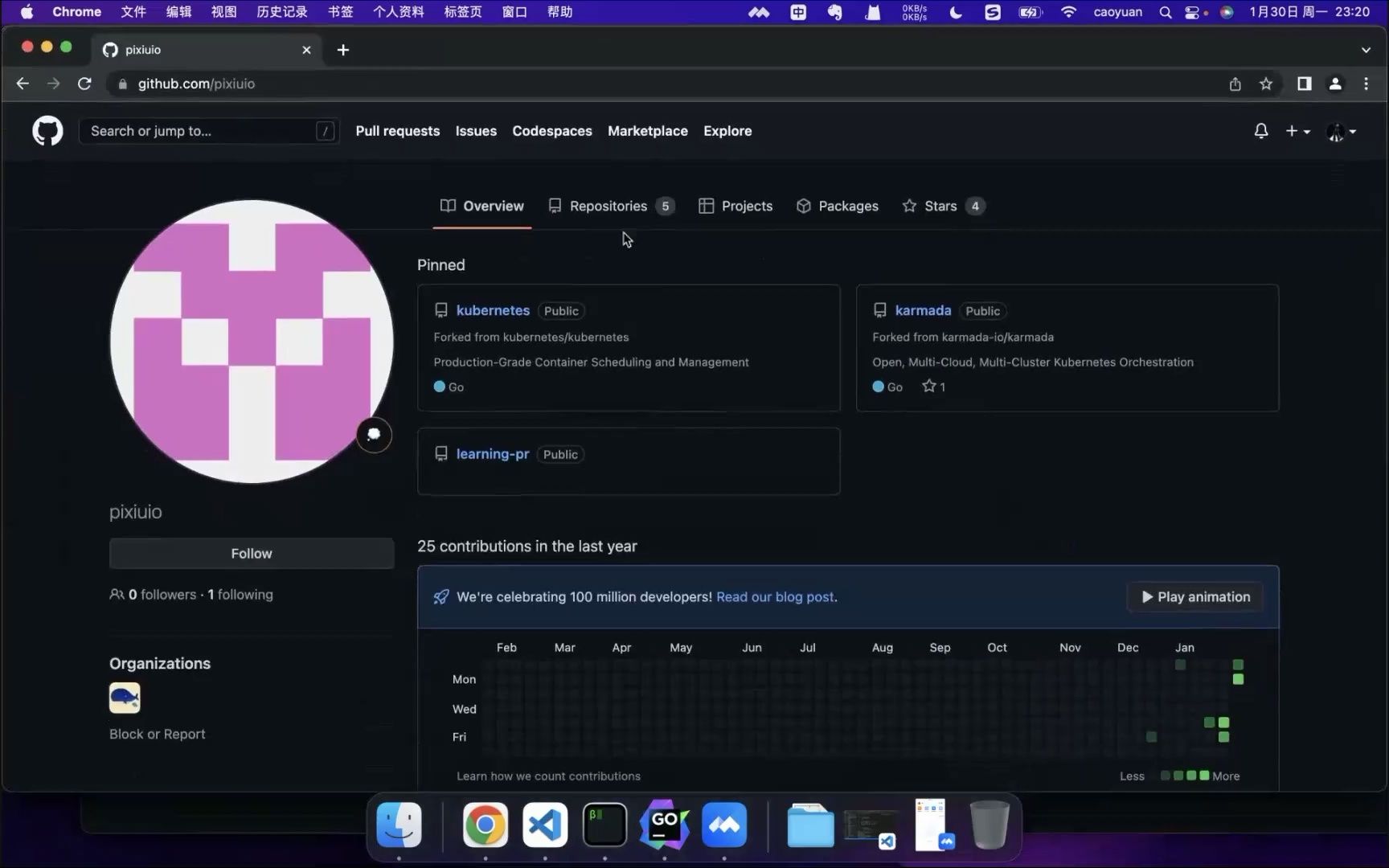Open Siri from the menu bar

tap(1227, 12)
